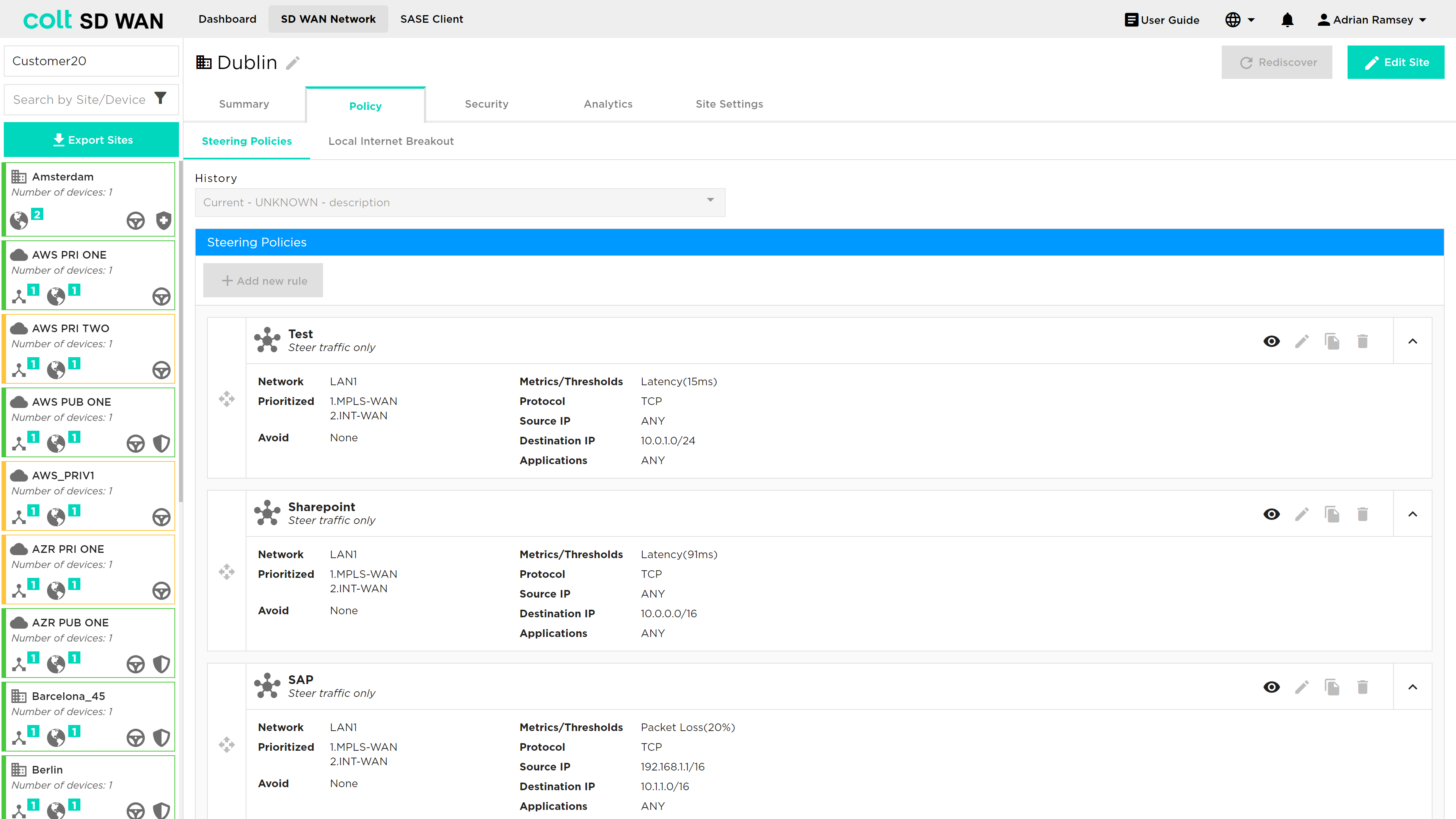Click AZR PRI ONE network topology icon
The width and height of the screenshot is (1456, 819).
click(19, 590)
